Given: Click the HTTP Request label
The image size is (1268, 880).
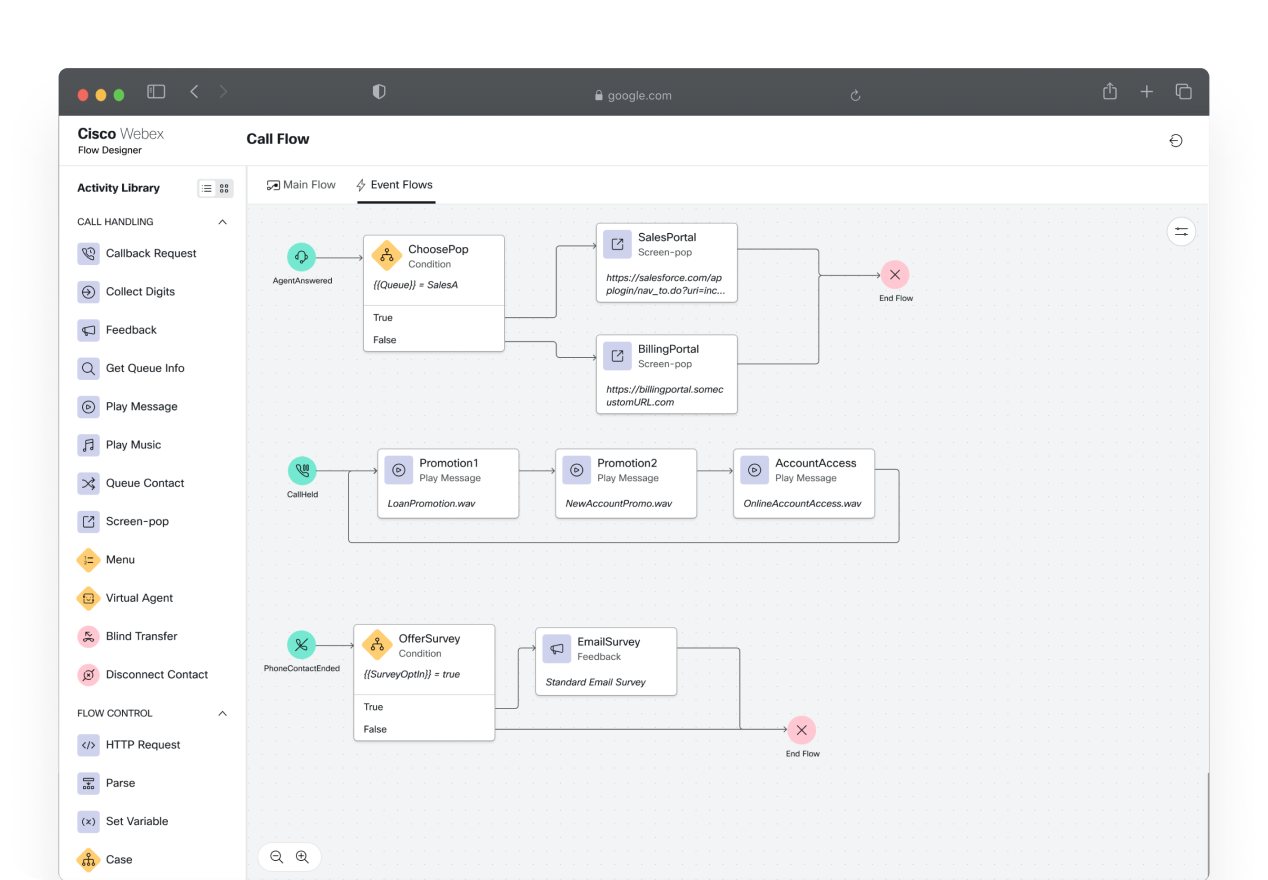Looking at the screenshot, I should point(143,745).
